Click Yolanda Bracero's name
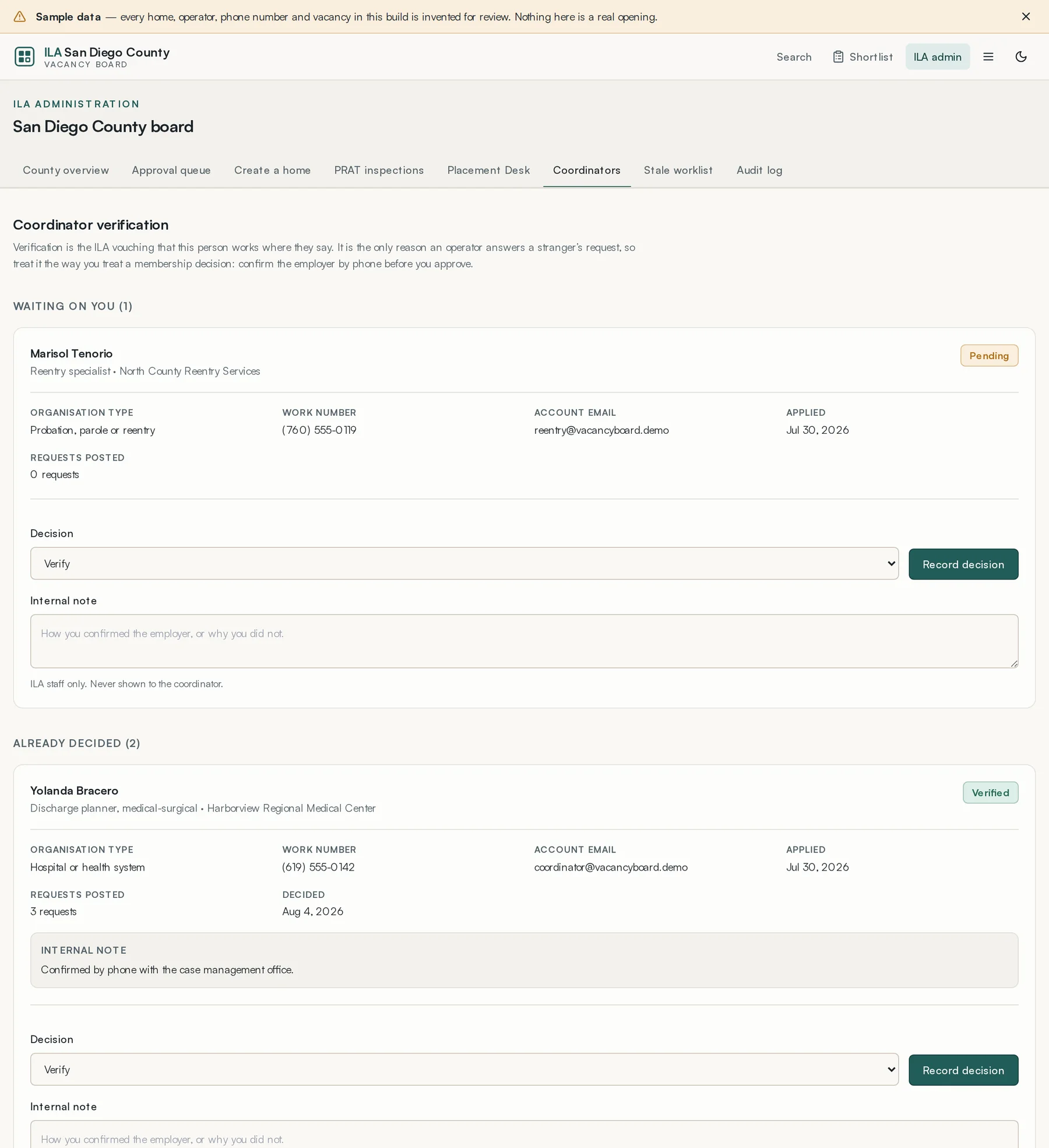 tap(74, 791)
